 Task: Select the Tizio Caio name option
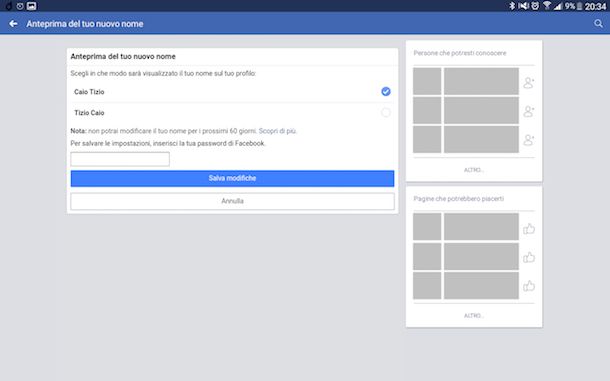click(232, 113)
